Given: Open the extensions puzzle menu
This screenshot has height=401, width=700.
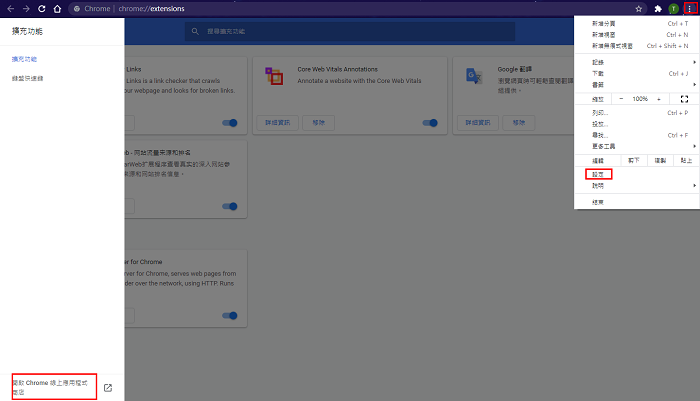Looking at the screenshot, I should click(658, 8).
